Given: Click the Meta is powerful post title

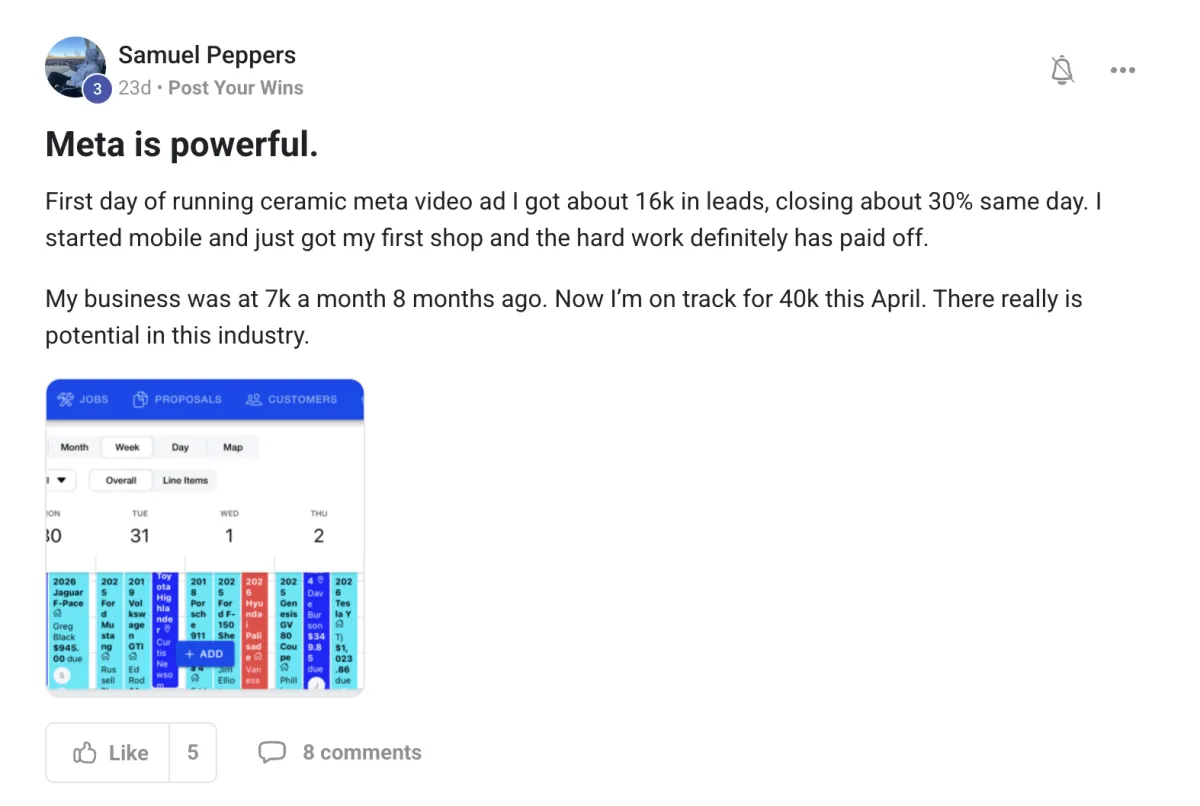Looking at the screenshot, I should (x=182, y=146).
